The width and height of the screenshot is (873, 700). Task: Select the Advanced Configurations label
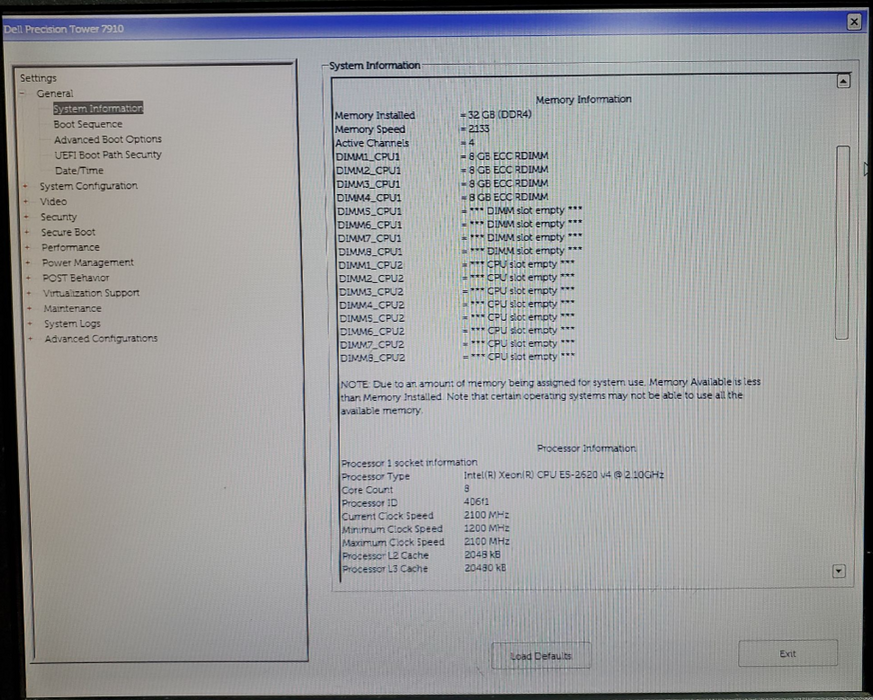click(101, 339)
